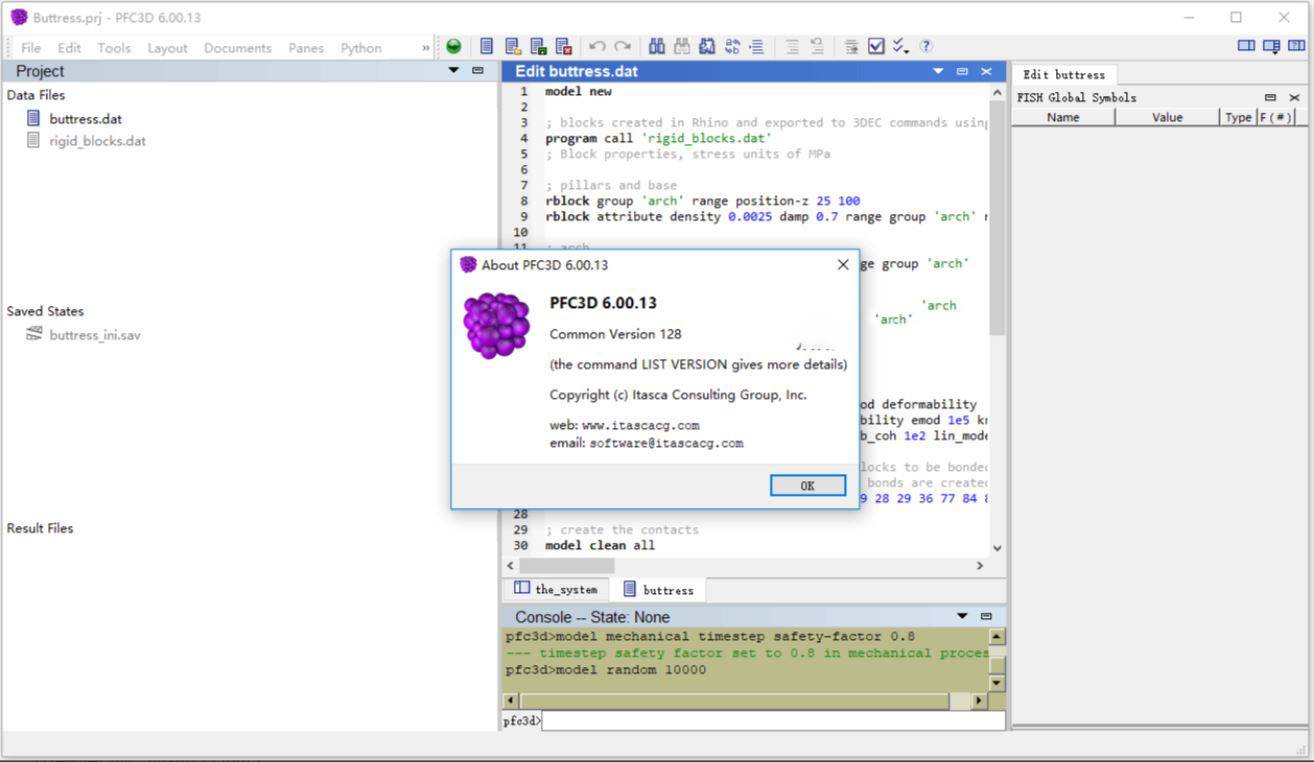Click the software@itascacg.com email text
The height and width of the screenshot is (762, 1314).
coord(666,443)
